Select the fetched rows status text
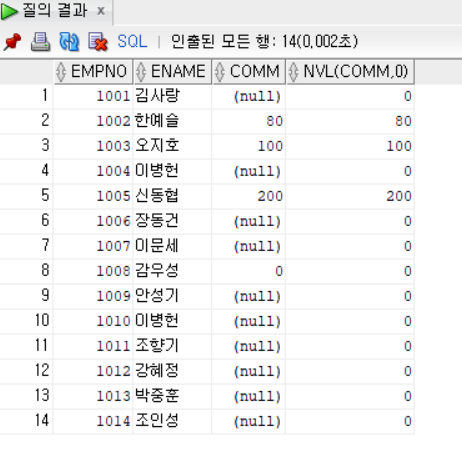This screenshot has width=462, height=450. pos(264,42)
